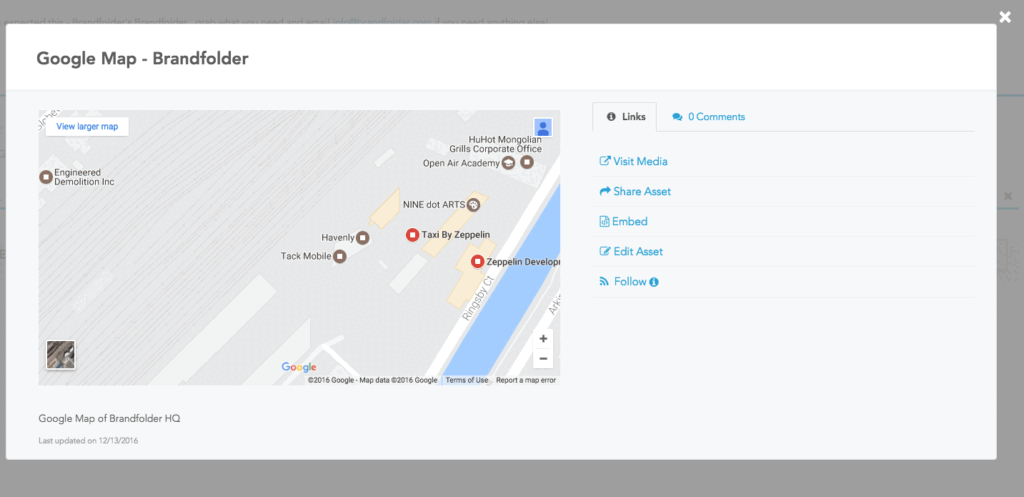
Task: Click the Edit Asset link
Action: [x=631, y=251]
